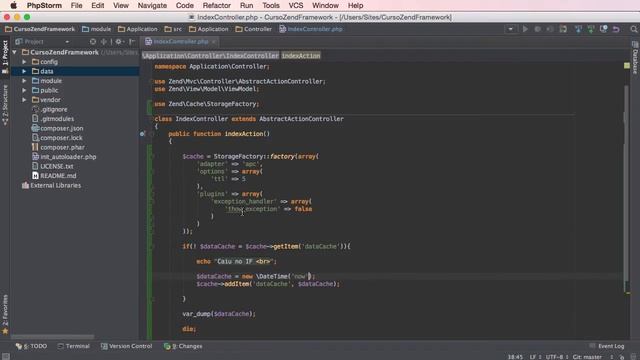640x360 pixels.
Task: Open the Changes tool window
Action: pyautogui.click(x=183, y=346)
